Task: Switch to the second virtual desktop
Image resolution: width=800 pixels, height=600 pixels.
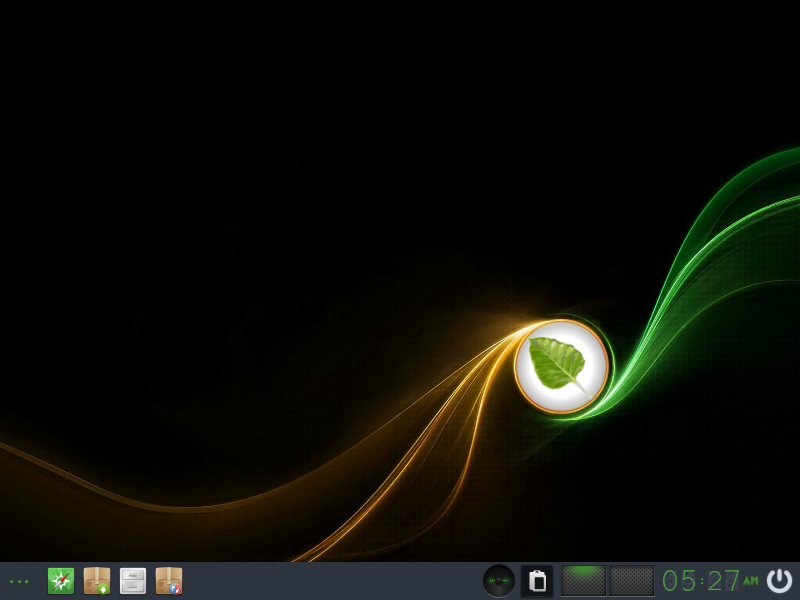Action: coord(631,581)
